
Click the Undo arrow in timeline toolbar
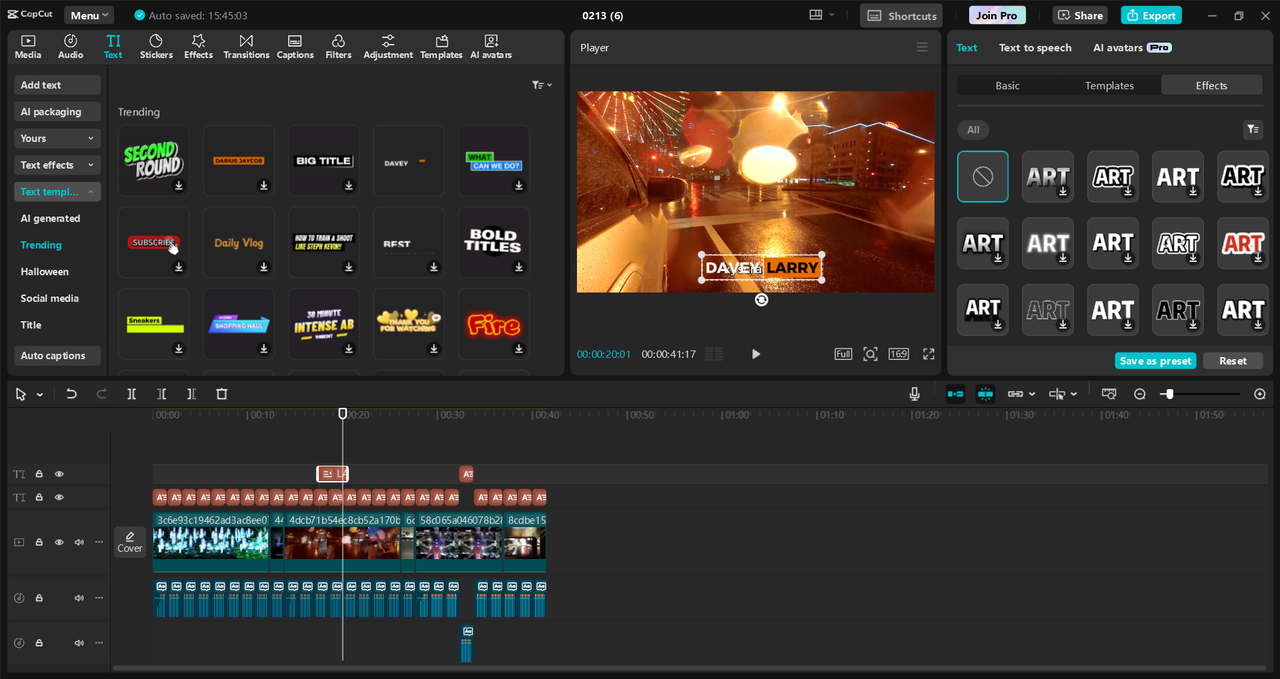click(71, 394)
